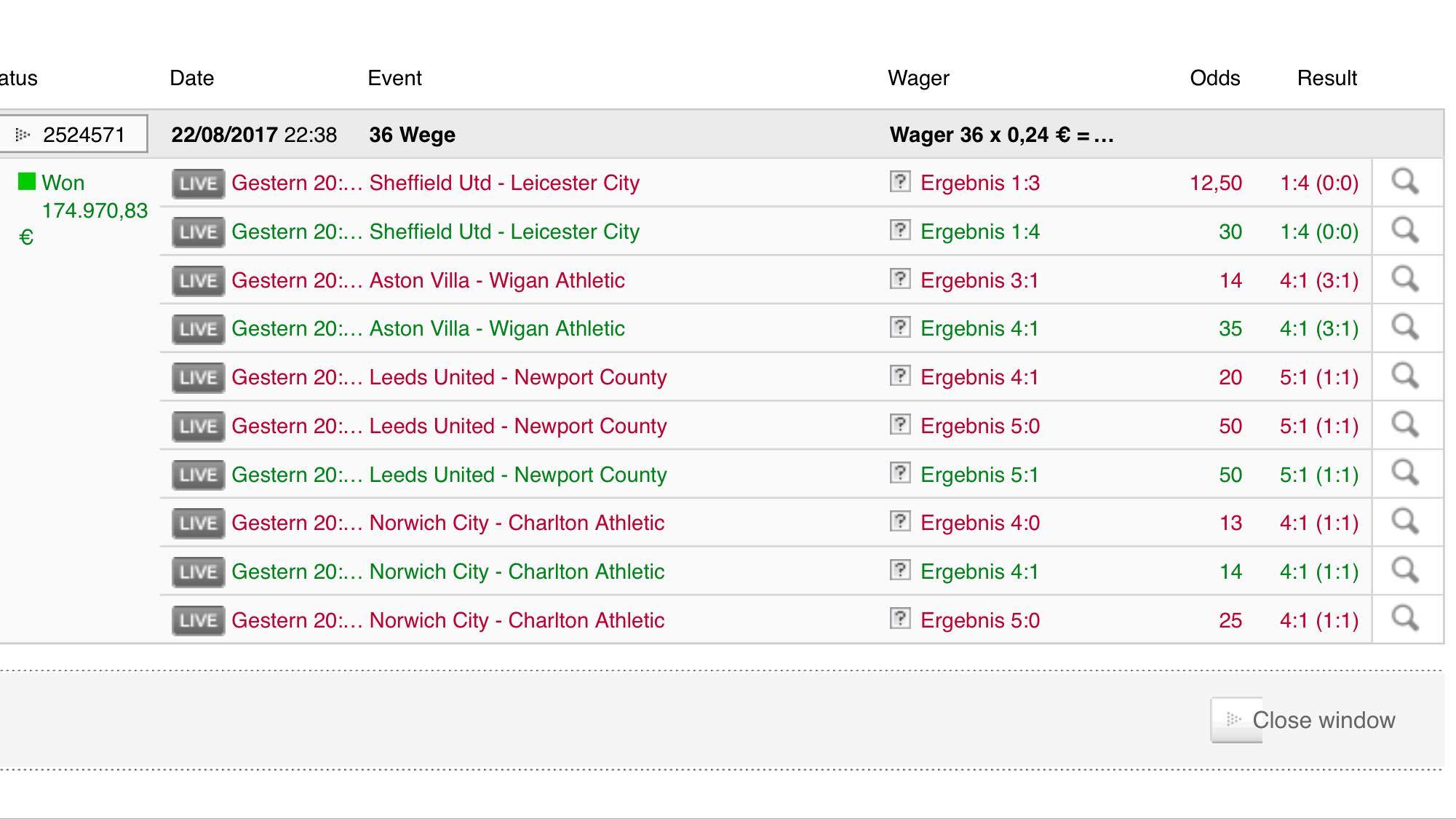1456x819 pixels.
Task: Open magnifier for Leeds United Ergebnis 5:0
Action: coord(1405,425)
